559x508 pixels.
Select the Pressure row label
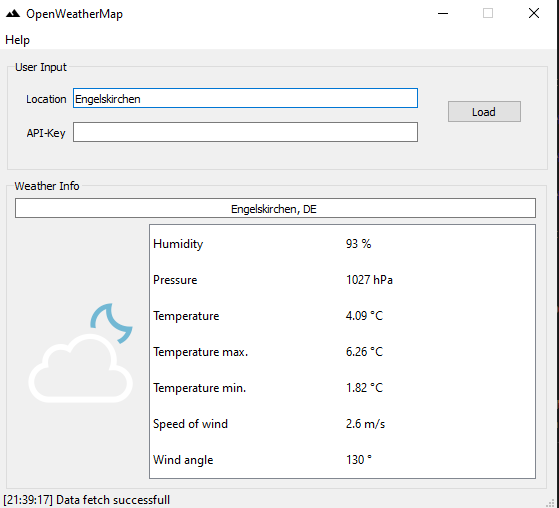(x=175, y=280)
